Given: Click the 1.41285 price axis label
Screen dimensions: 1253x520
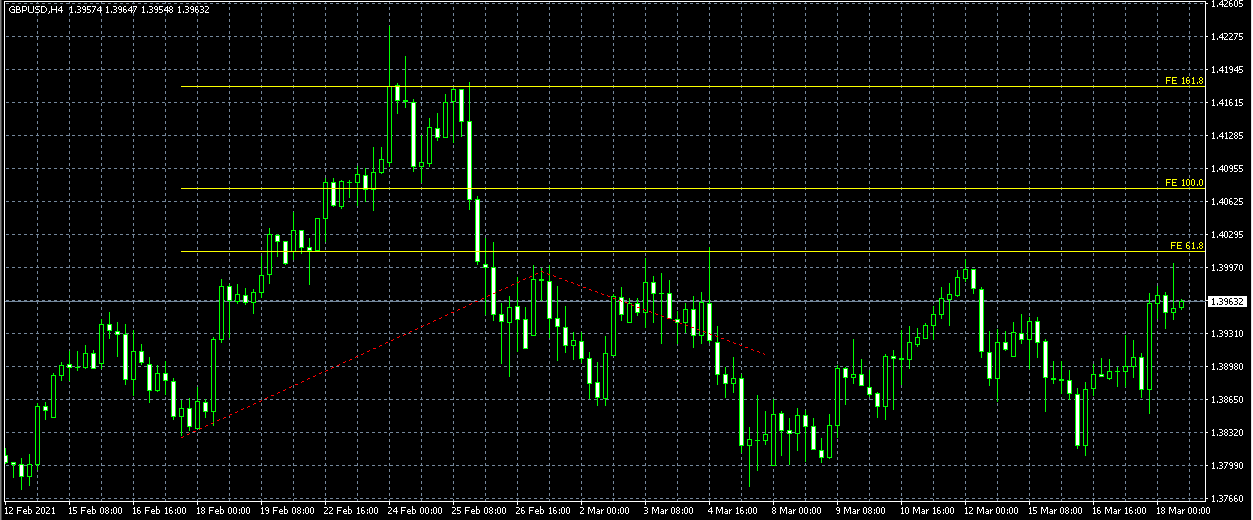Looking at the screenshot, I should [x=1227, y=136].
